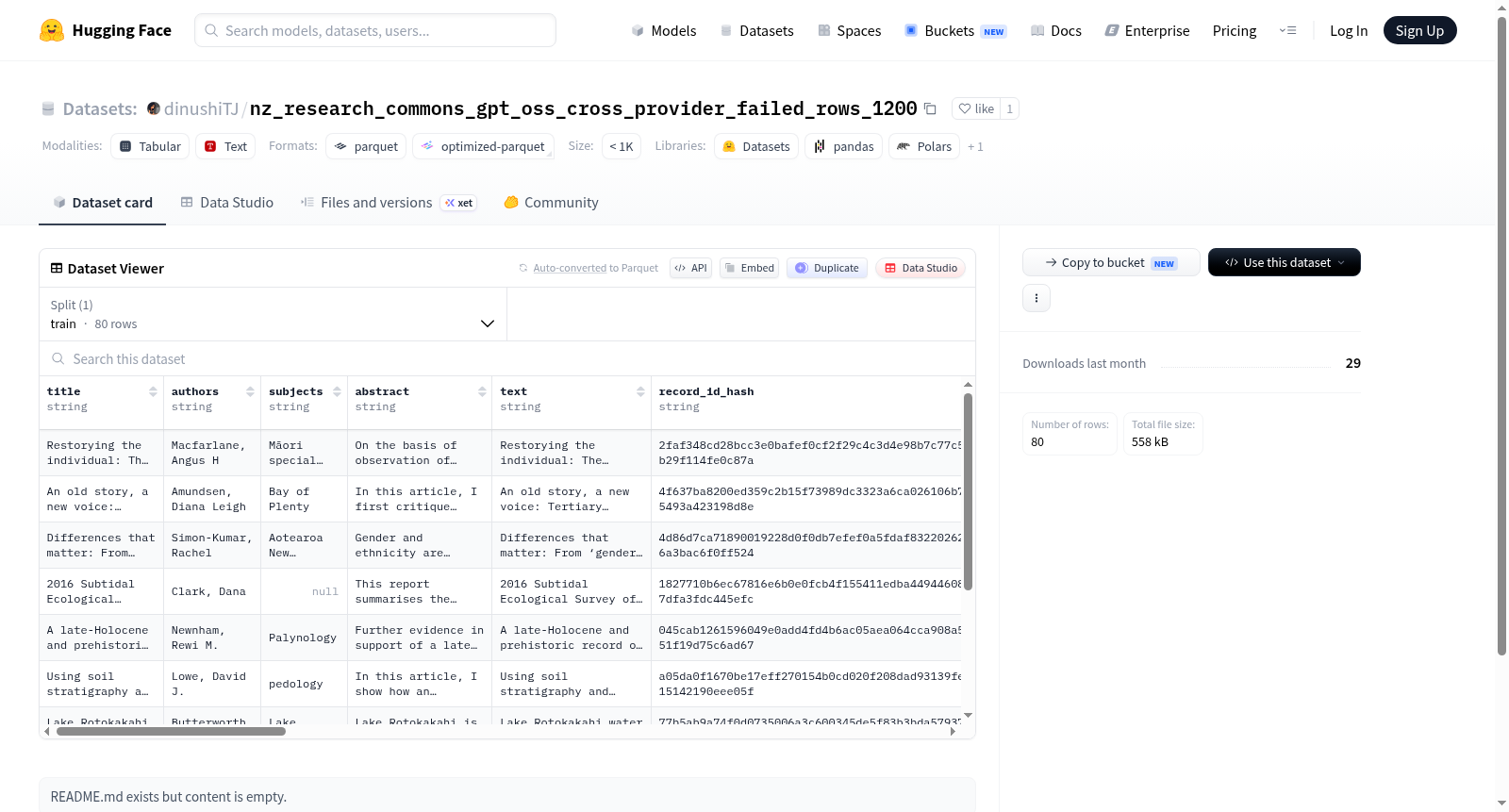
Task: Click the null subjects cell
Action: pyautogui.click(x=304, y=591)
